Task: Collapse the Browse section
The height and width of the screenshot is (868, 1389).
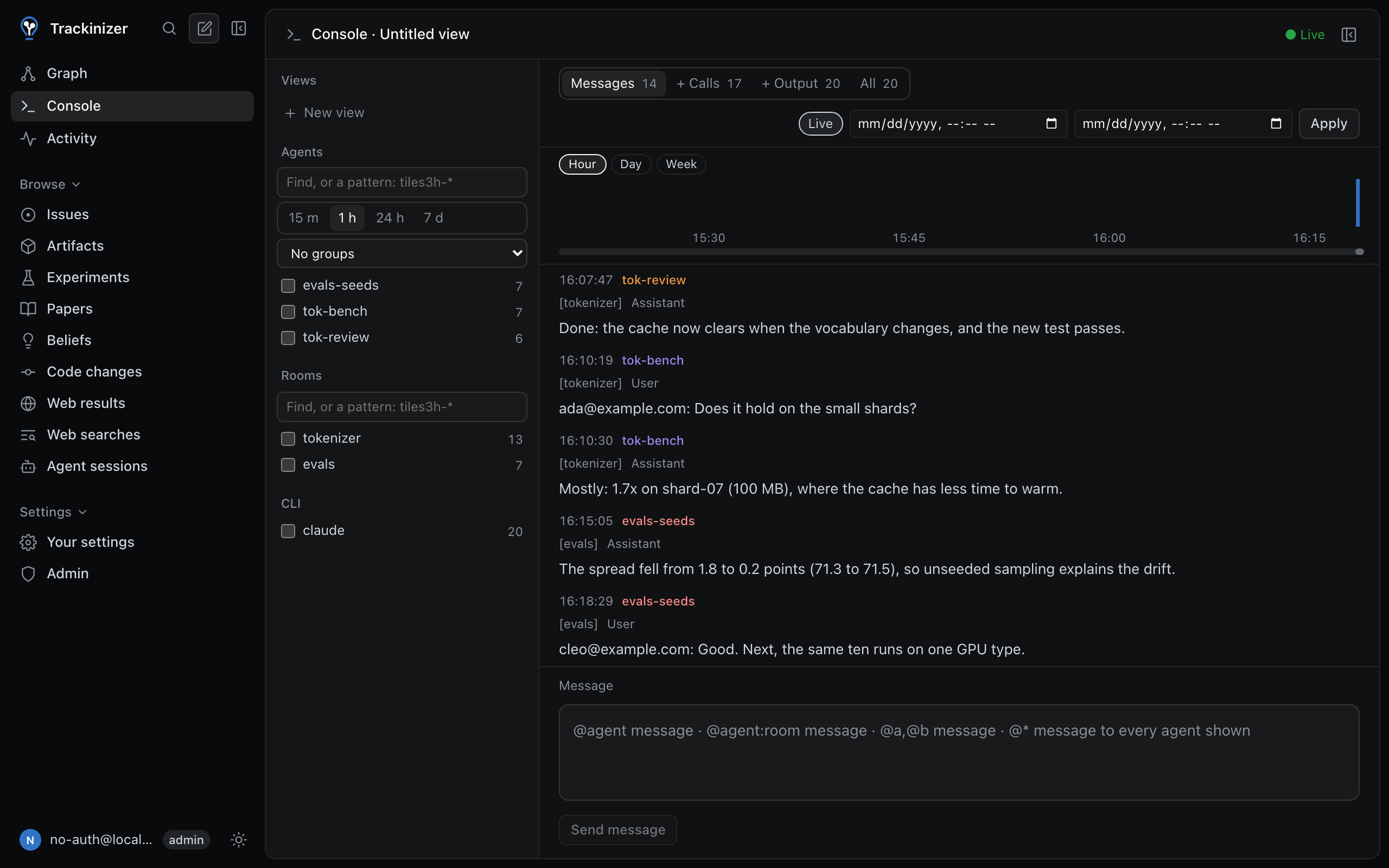Action: [50, 184]
